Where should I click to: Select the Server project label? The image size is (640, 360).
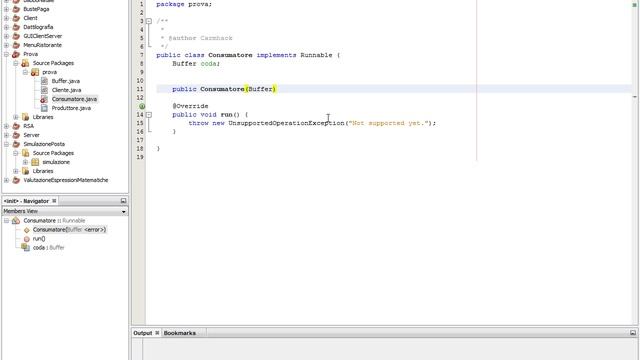31,135
